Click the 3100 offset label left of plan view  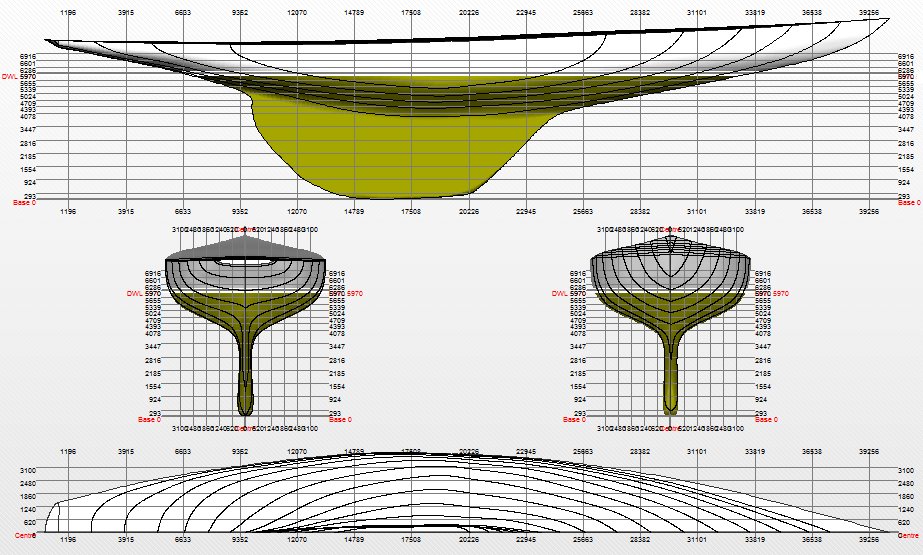tap(28, 469)
